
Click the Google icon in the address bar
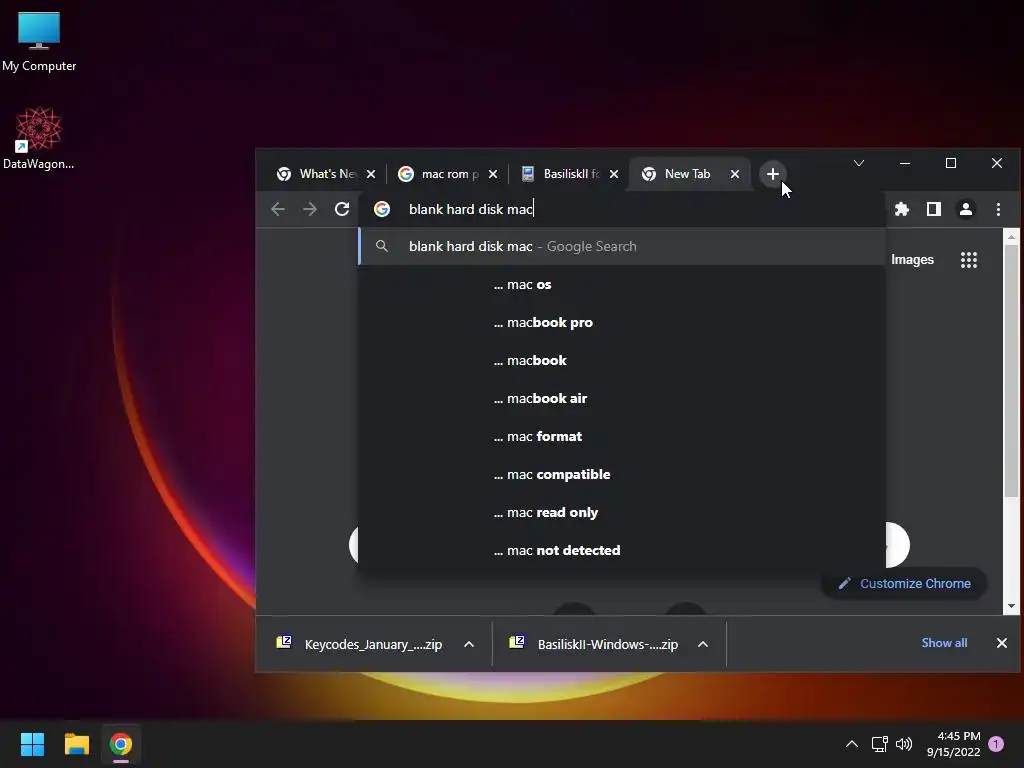(382, 209)
